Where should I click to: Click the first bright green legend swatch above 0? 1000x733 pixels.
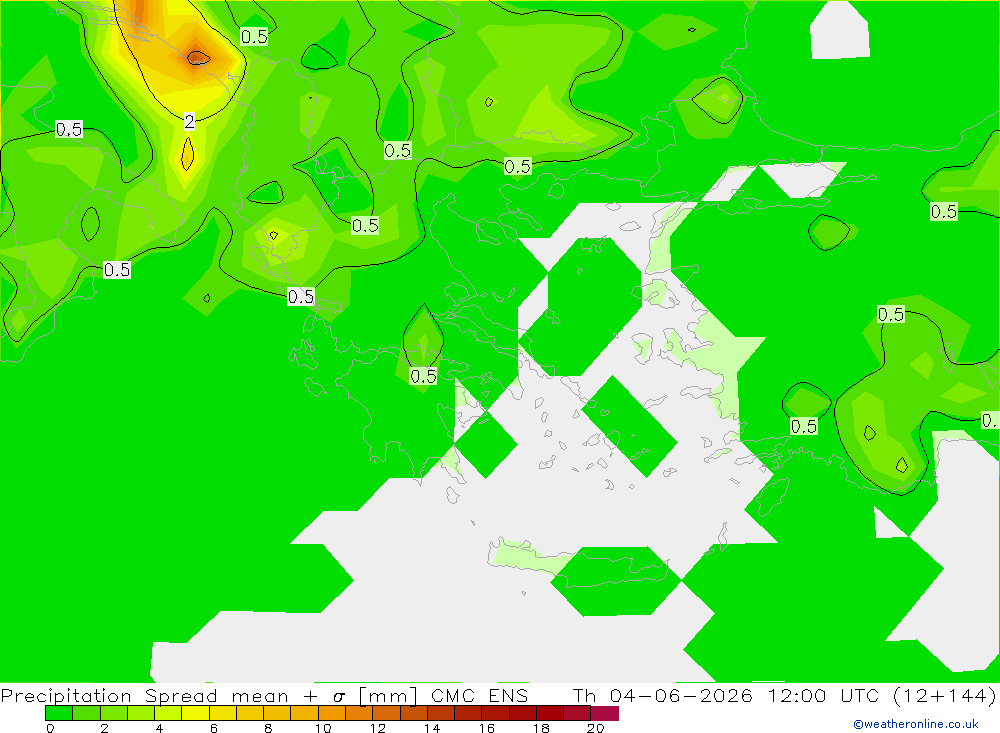(x=59, y=713)
